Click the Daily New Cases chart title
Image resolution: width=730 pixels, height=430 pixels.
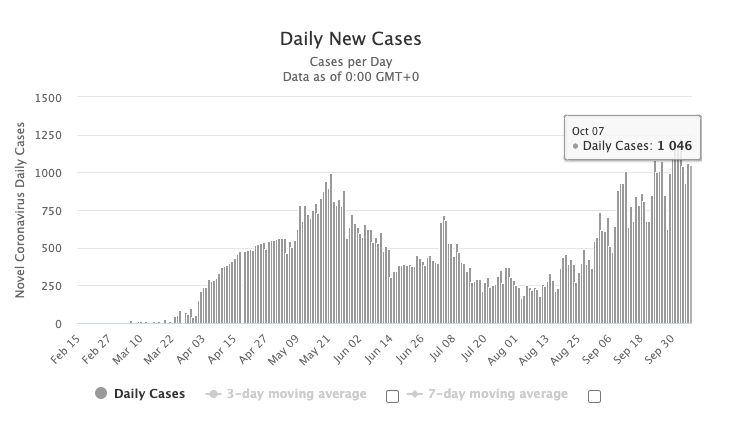pos(351,39)
